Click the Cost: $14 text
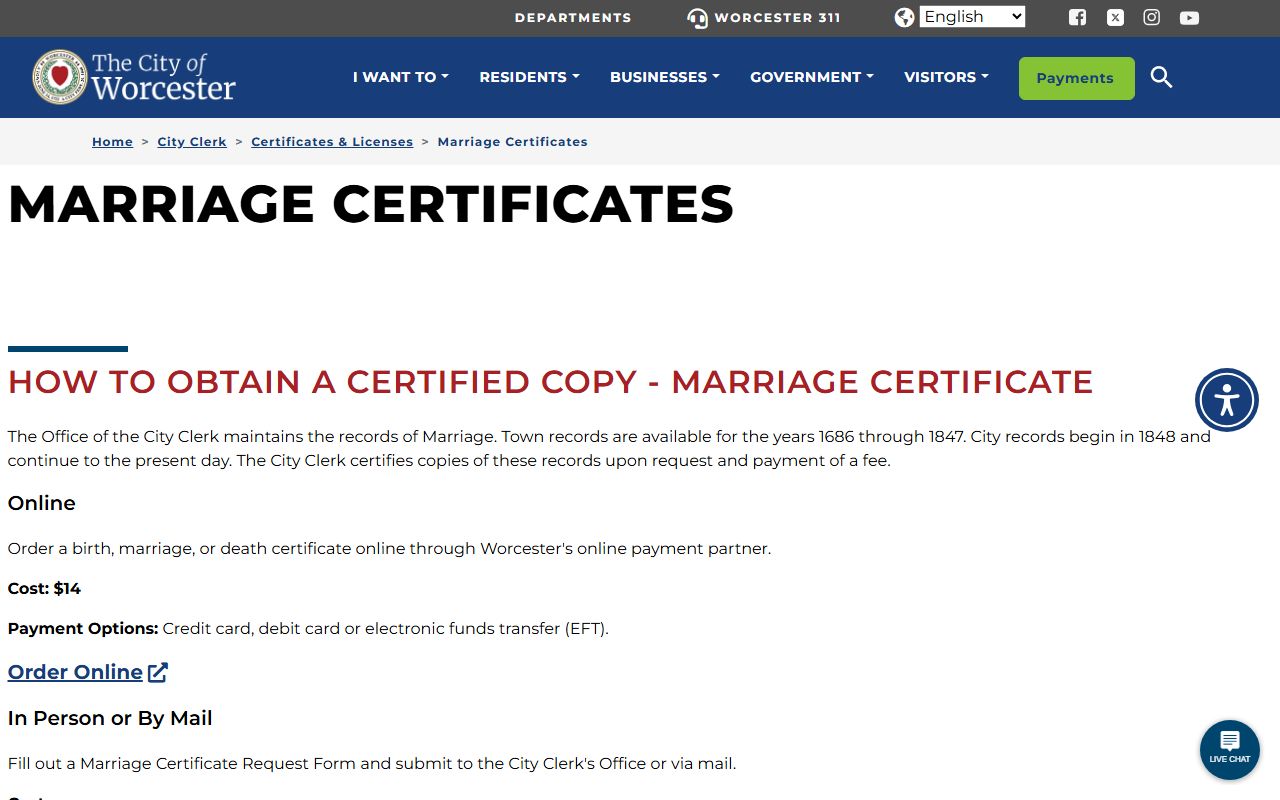The height and width of the screenshot is (800, 1280). (44, 588)
